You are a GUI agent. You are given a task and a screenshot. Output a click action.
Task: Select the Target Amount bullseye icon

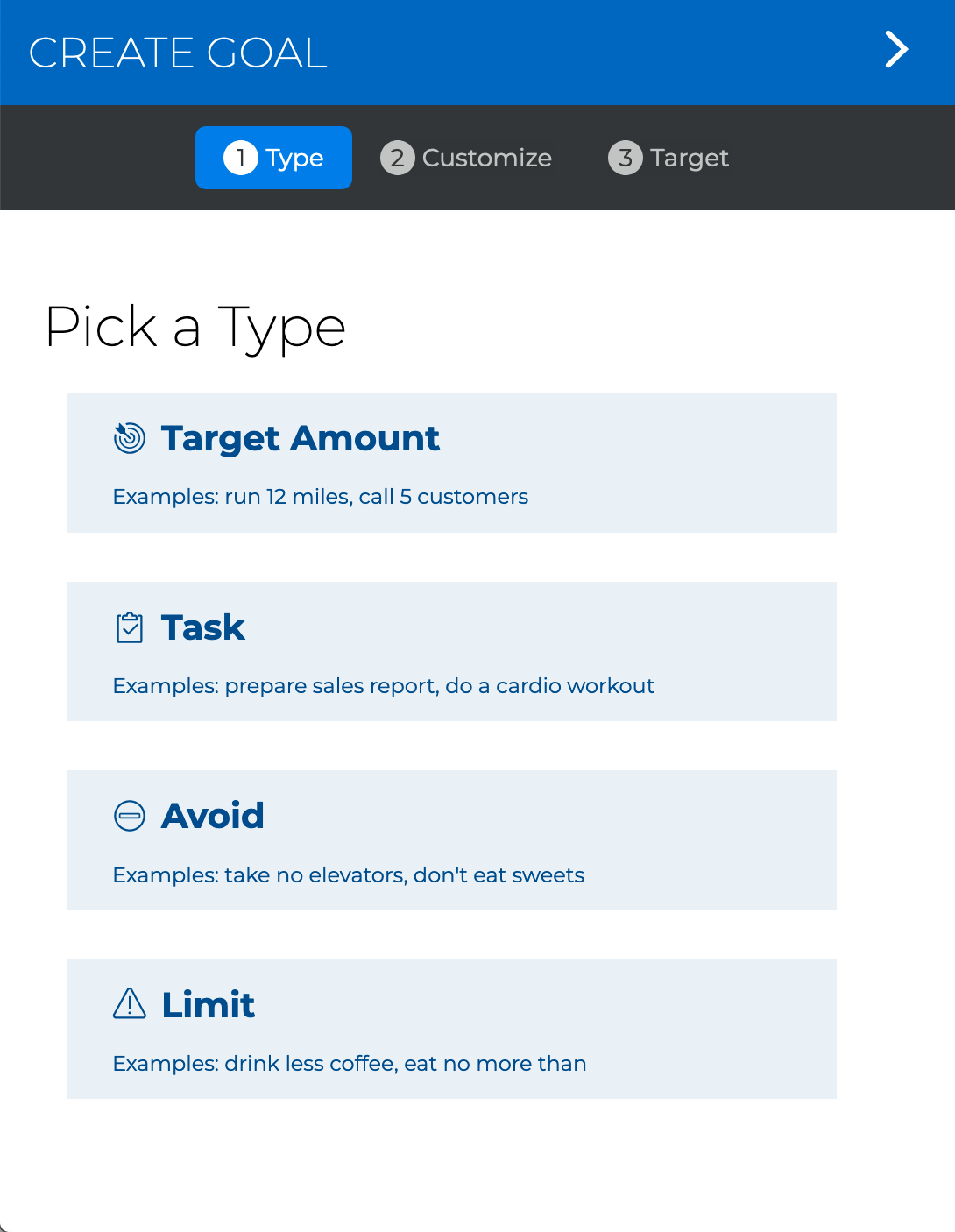[x=131, y=439]
